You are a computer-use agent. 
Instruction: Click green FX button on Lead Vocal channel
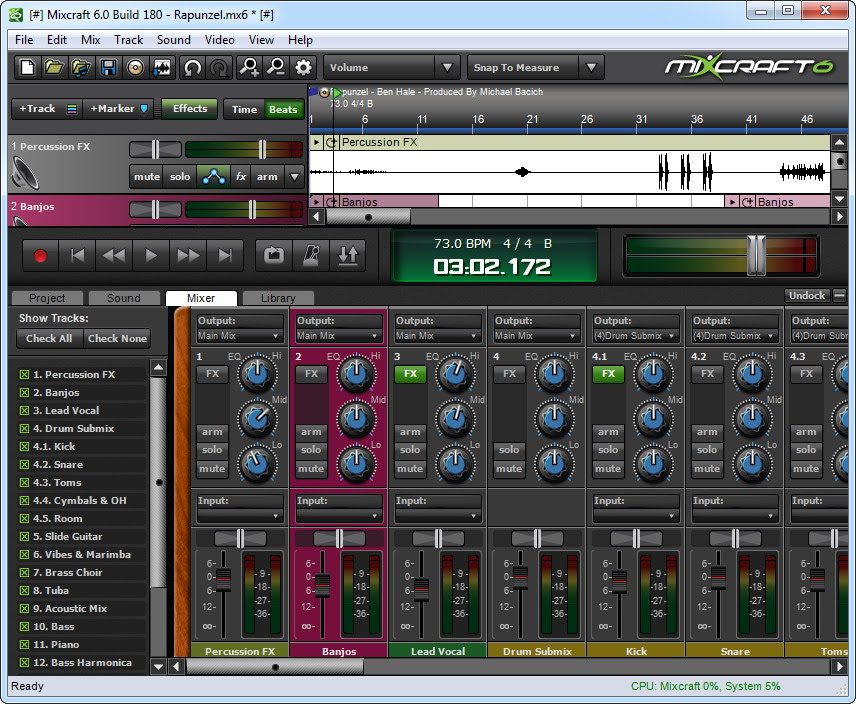click(410, 374)
